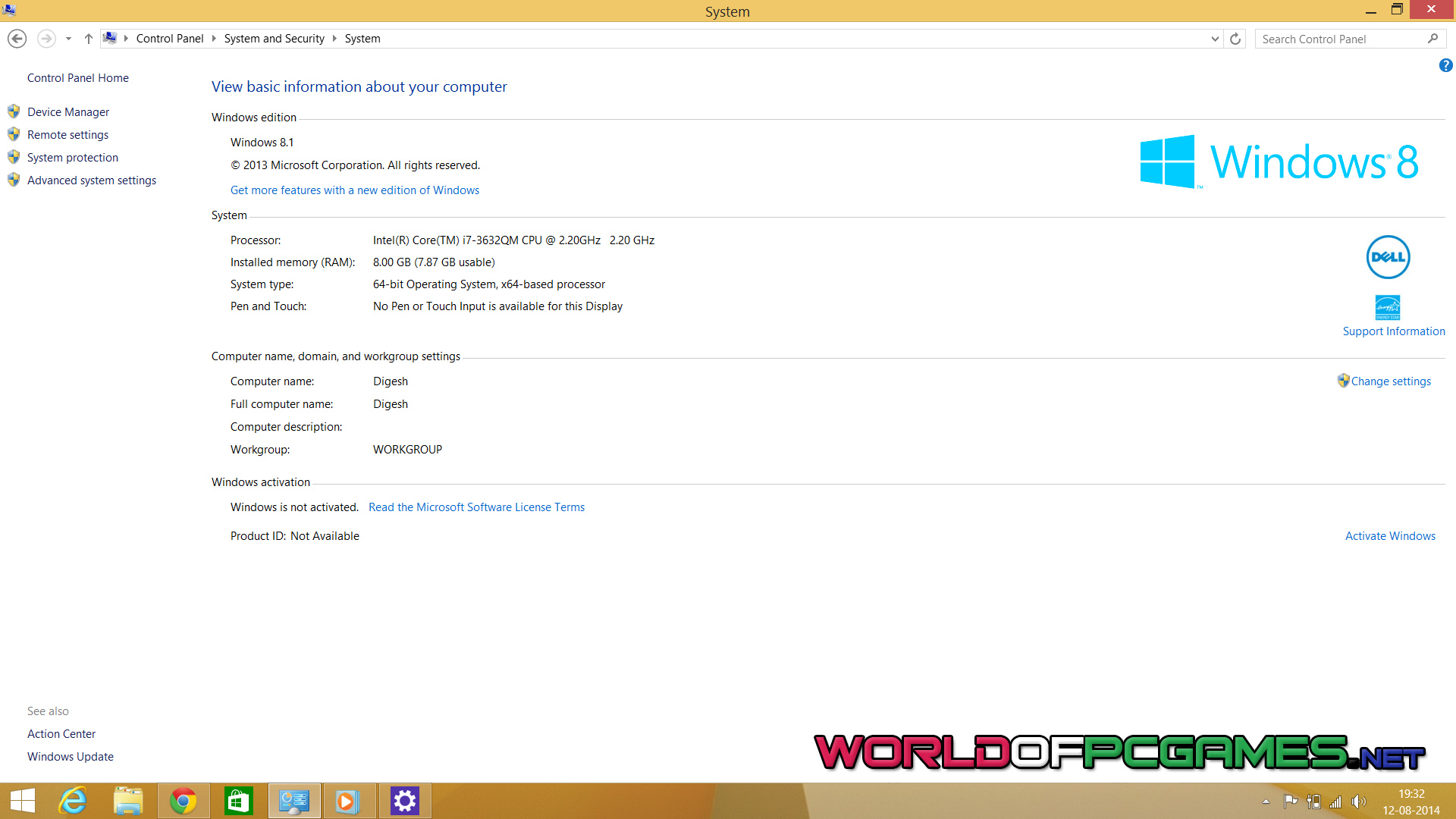The width and height of the screenshot is (1456, 819).
Task: Open the recent locations dropdown arrow
Action: pos(68,39)
